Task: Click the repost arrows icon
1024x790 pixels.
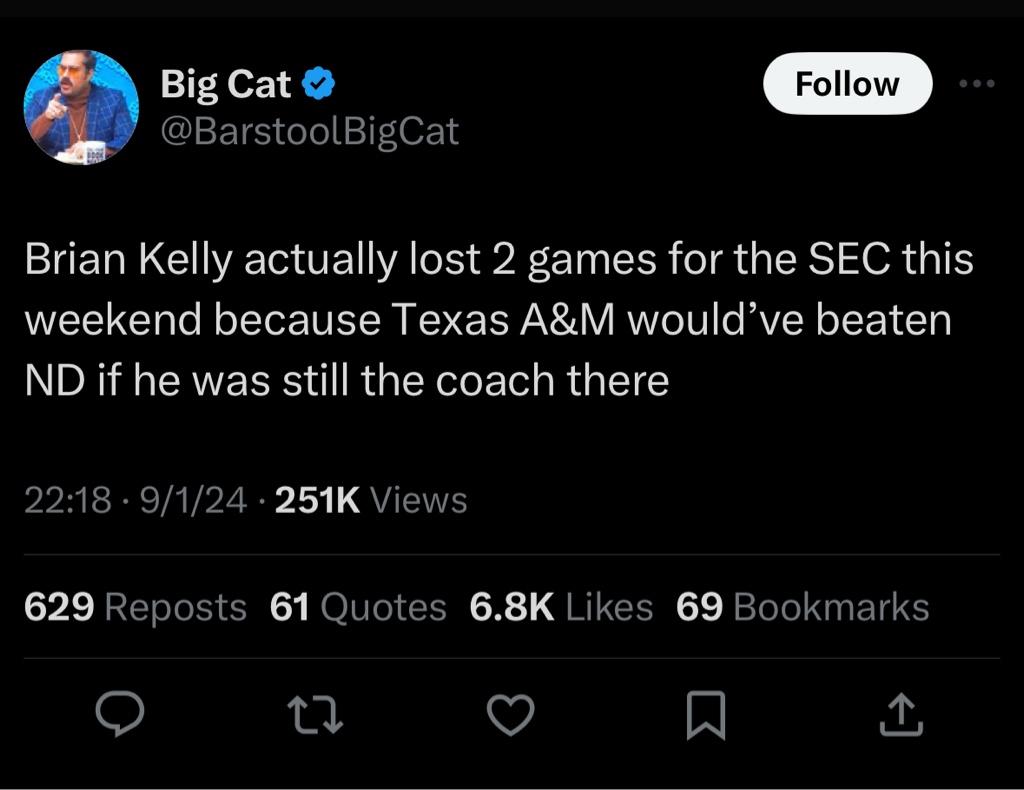Action: tap(315, 714)
